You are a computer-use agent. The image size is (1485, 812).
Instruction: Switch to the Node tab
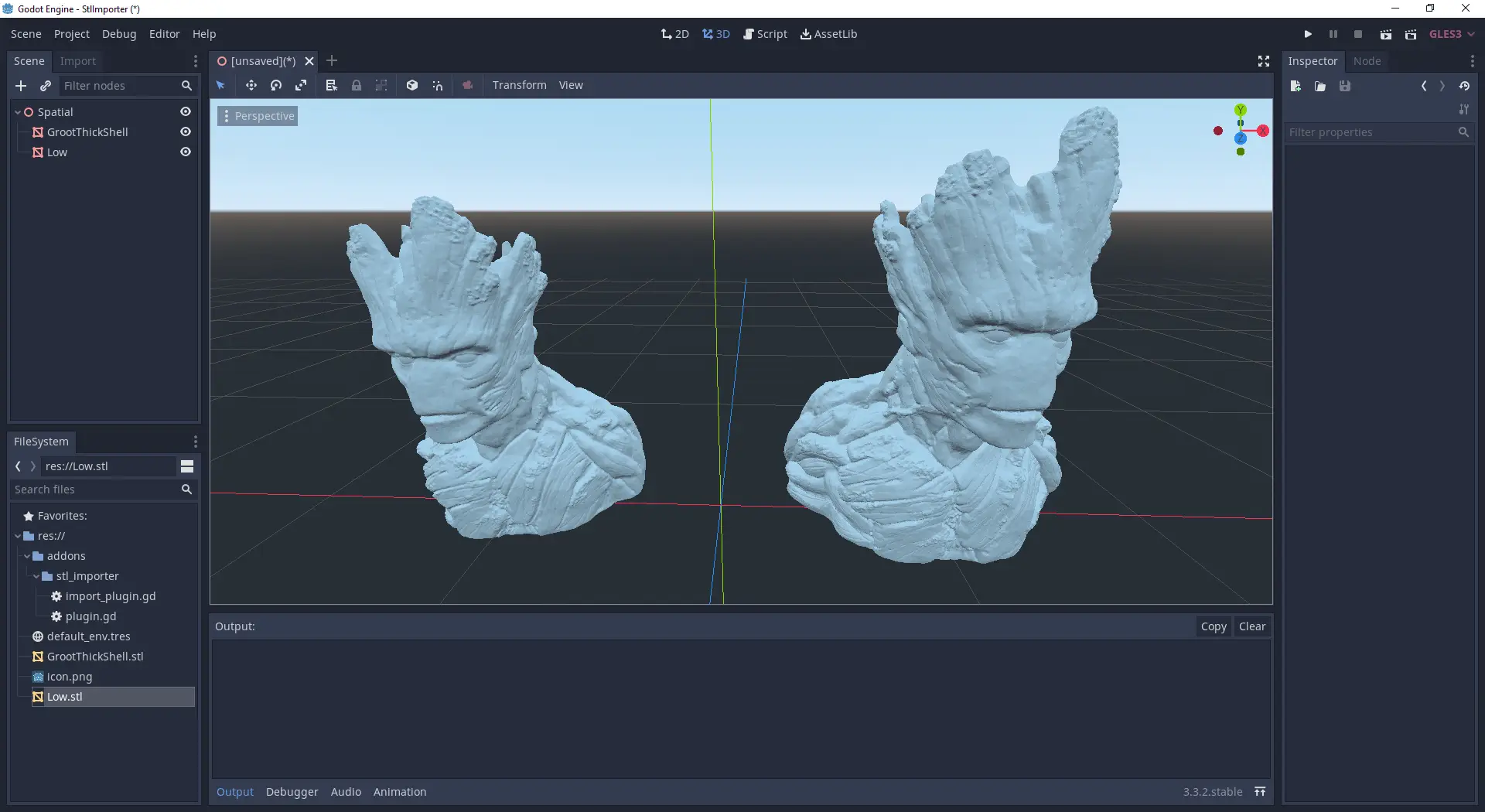pos(1367,61)
